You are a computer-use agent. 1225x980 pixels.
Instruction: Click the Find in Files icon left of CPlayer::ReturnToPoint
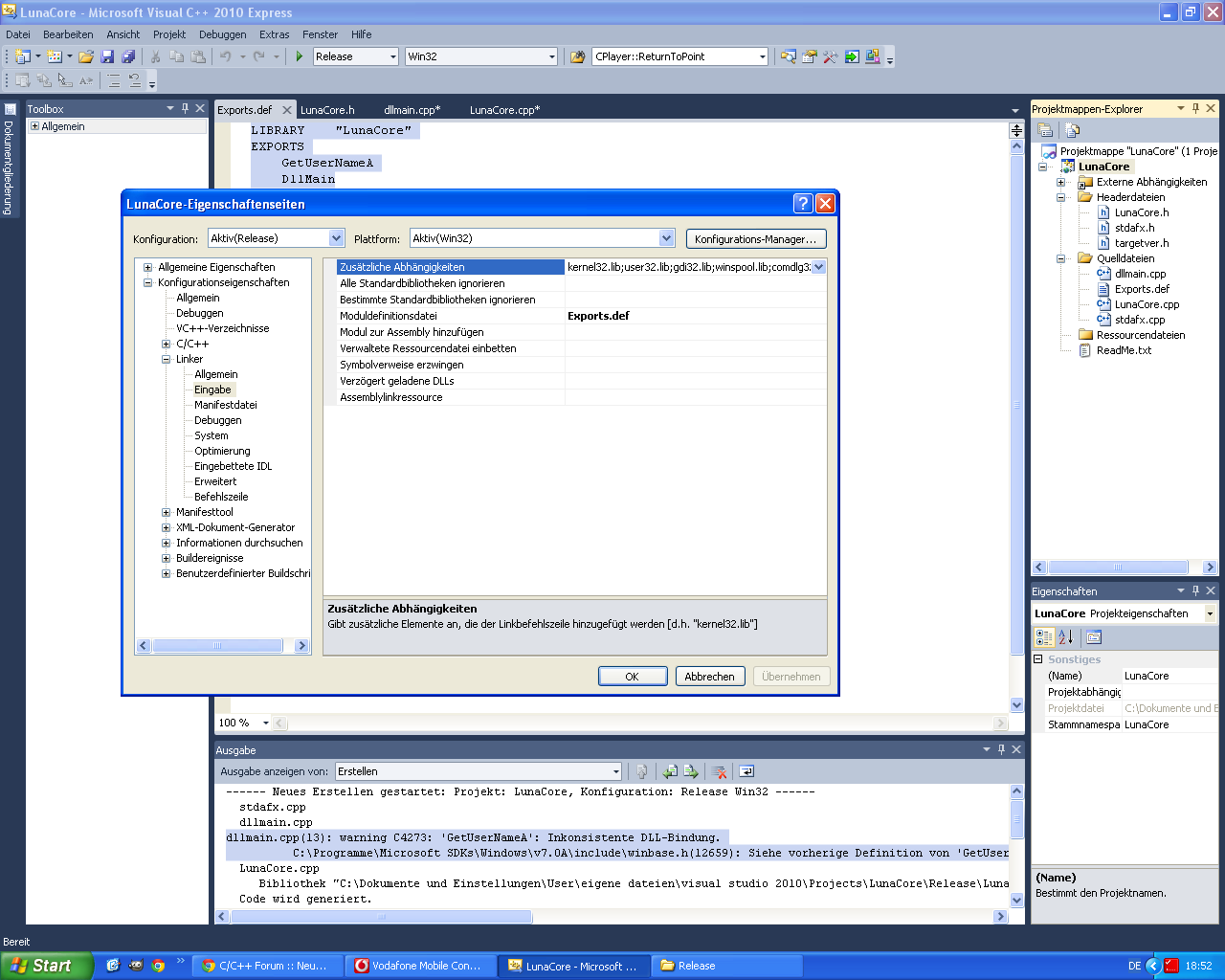coord(577,56)
